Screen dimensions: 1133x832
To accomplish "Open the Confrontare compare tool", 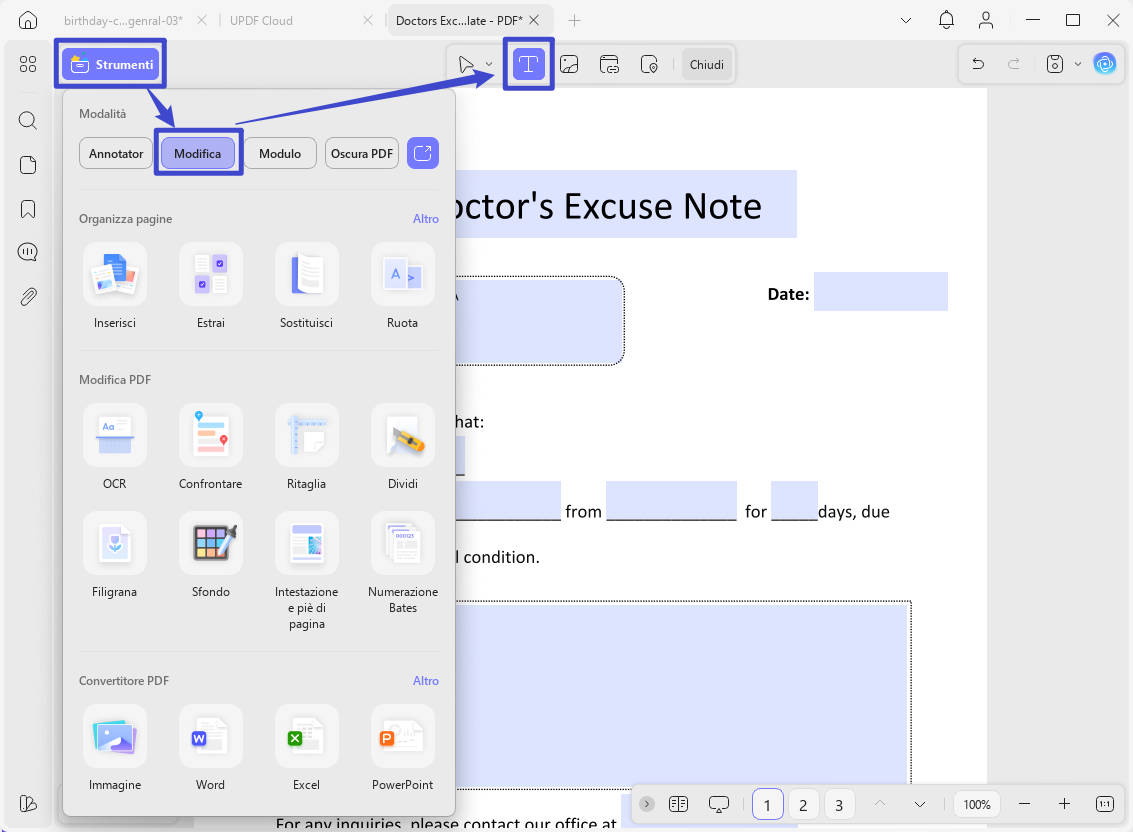I will [210, 447].
